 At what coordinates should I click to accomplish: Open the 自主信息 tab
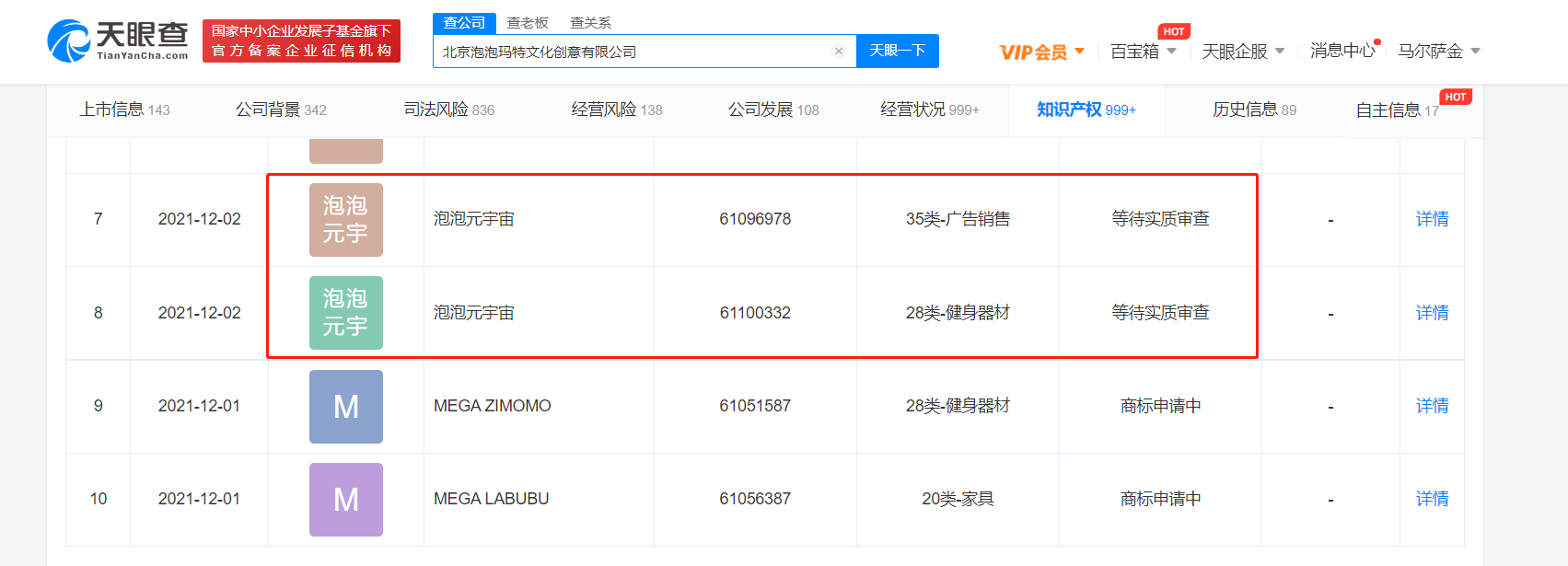pyautogui.click(x=1397, y=110)
